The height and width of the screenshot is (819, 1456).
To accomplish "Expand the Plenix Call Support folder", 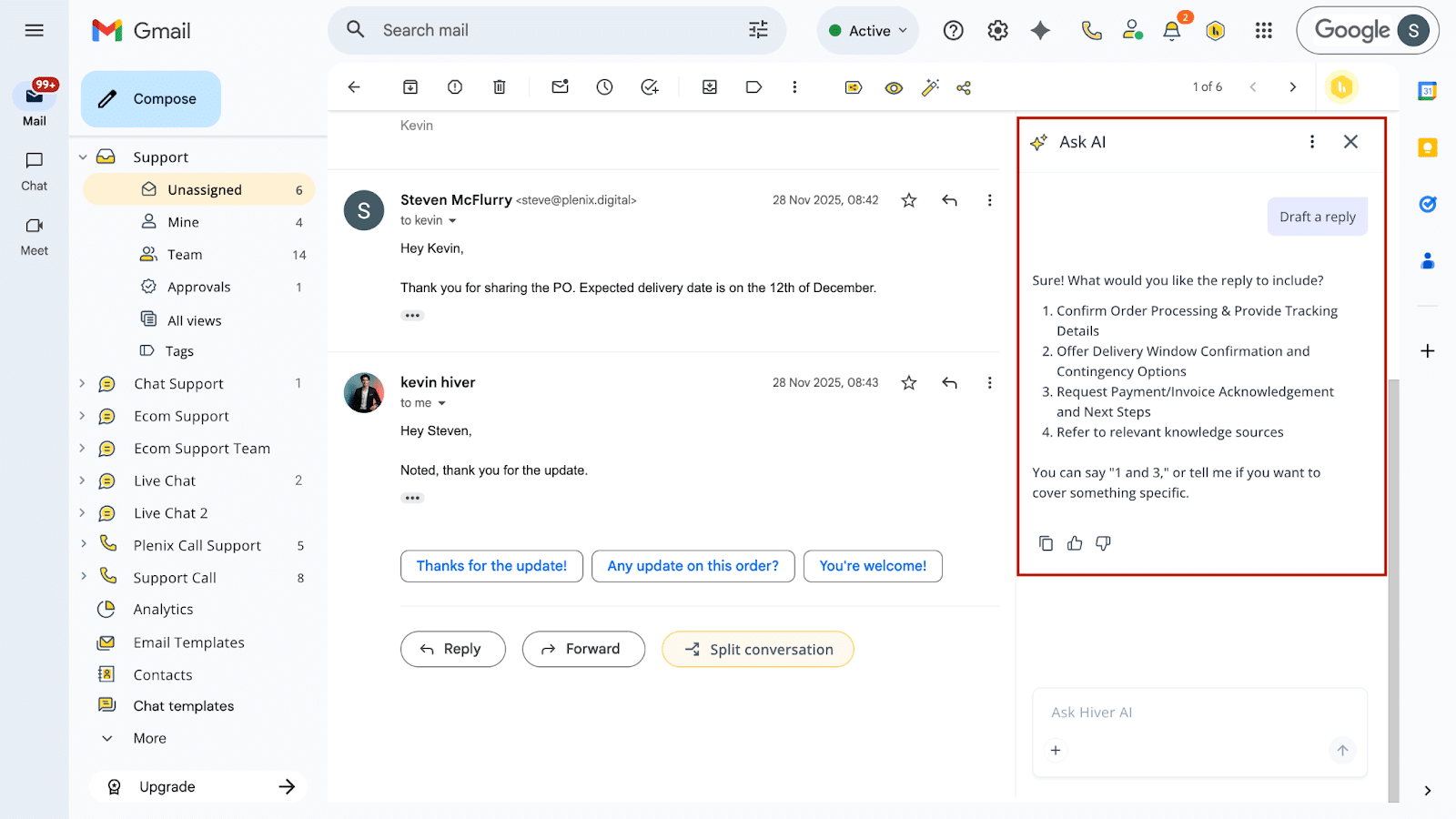I will [83, 543].
